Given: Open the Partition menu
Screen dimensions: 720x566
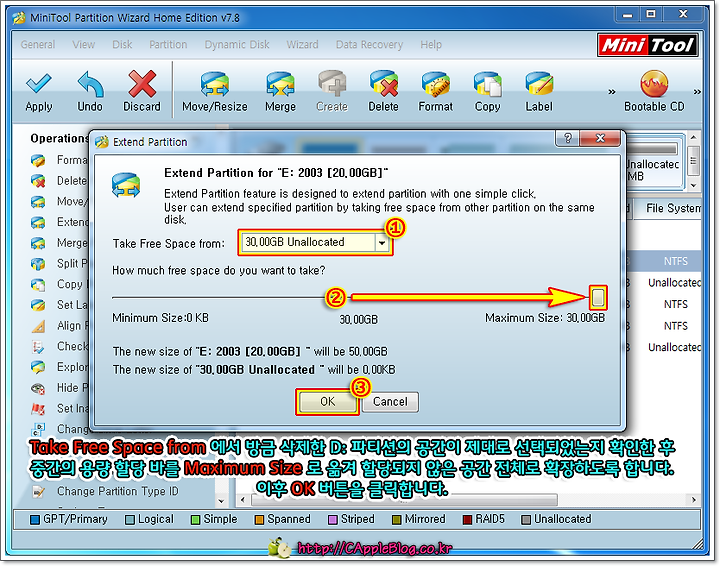Looking at the screenshot, I should click(168, 45).
